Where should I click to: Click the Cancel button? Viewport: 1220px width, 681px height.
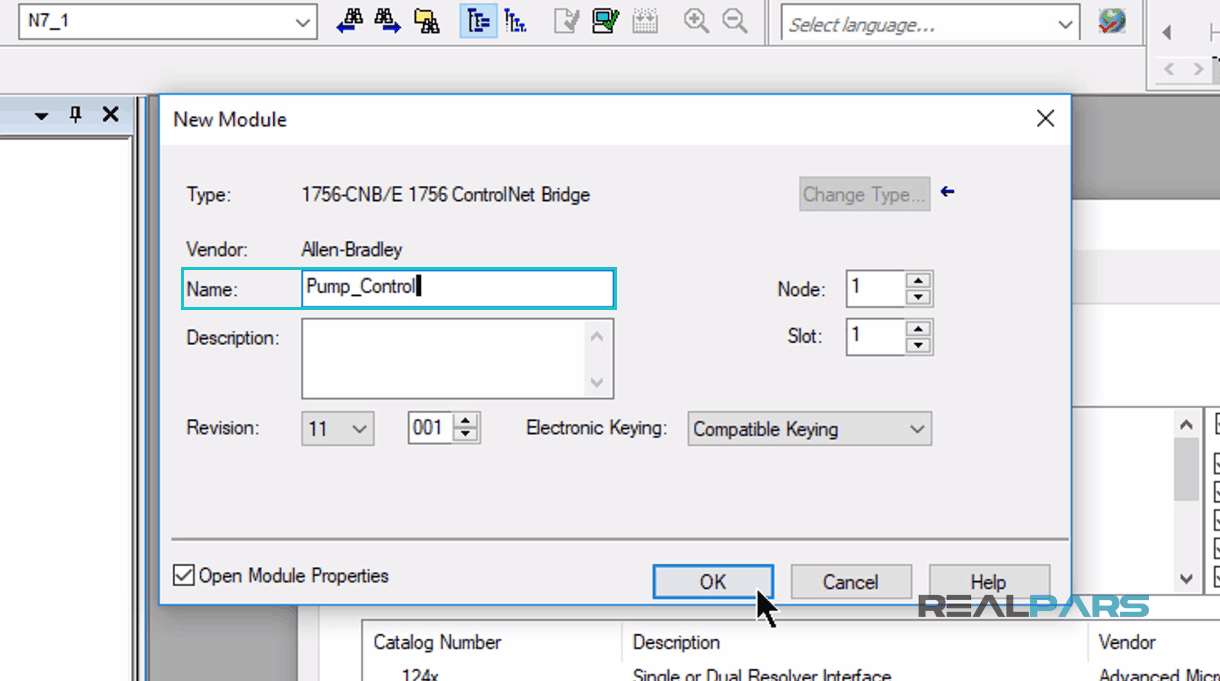click(x=850, y=582)
